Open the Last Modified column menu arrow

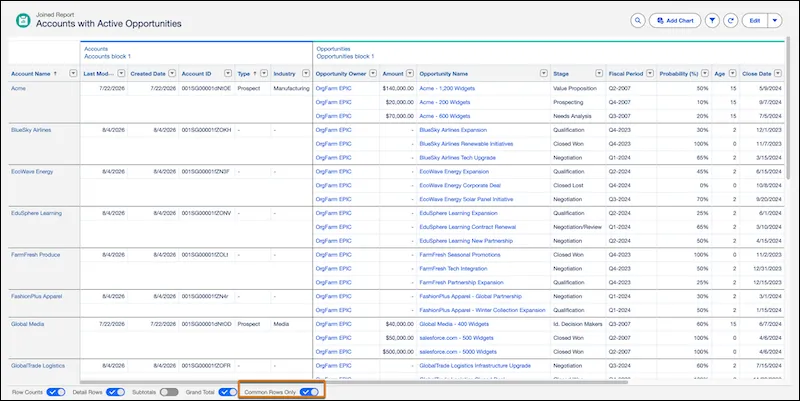[x=121, y=73]
